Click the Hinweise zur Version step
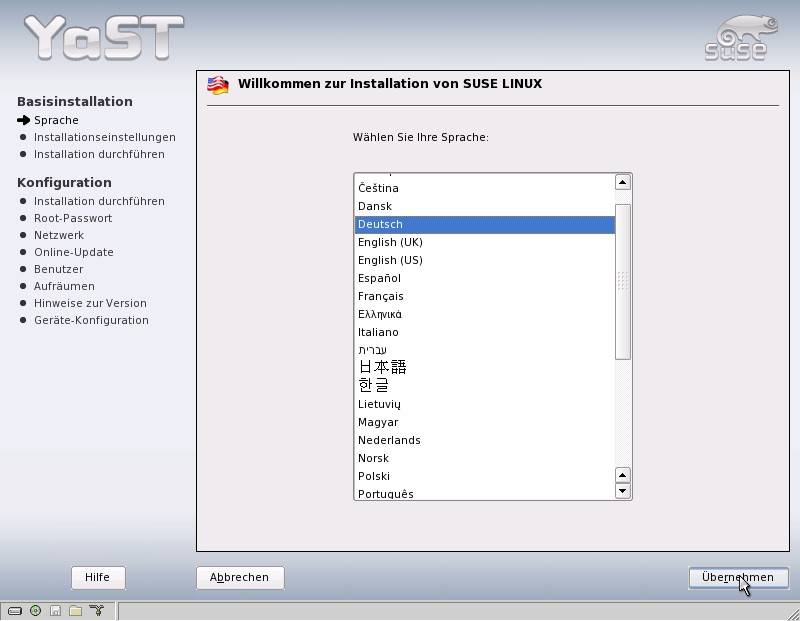 tap(90, 303)
